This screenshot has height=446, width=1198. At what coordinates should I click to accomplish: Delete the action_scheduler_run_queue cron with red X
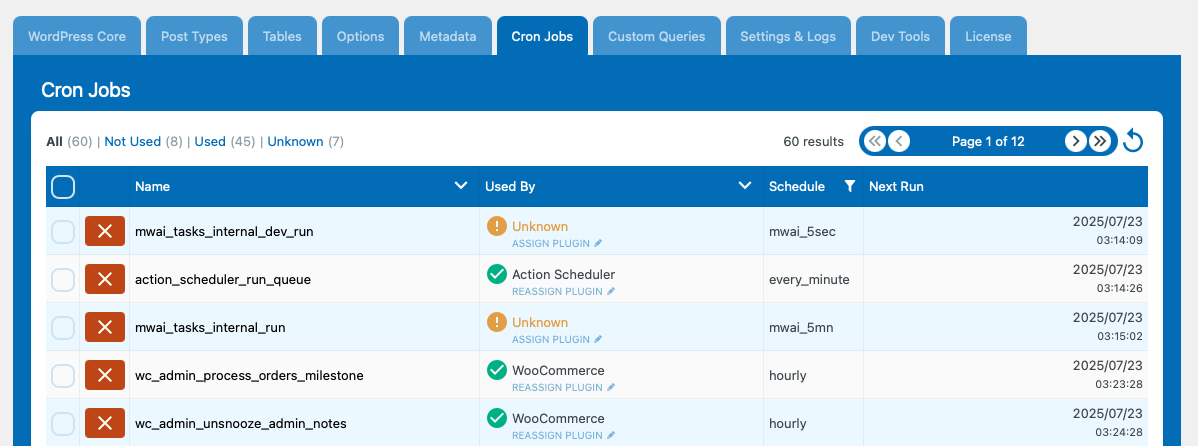point(105,280)
